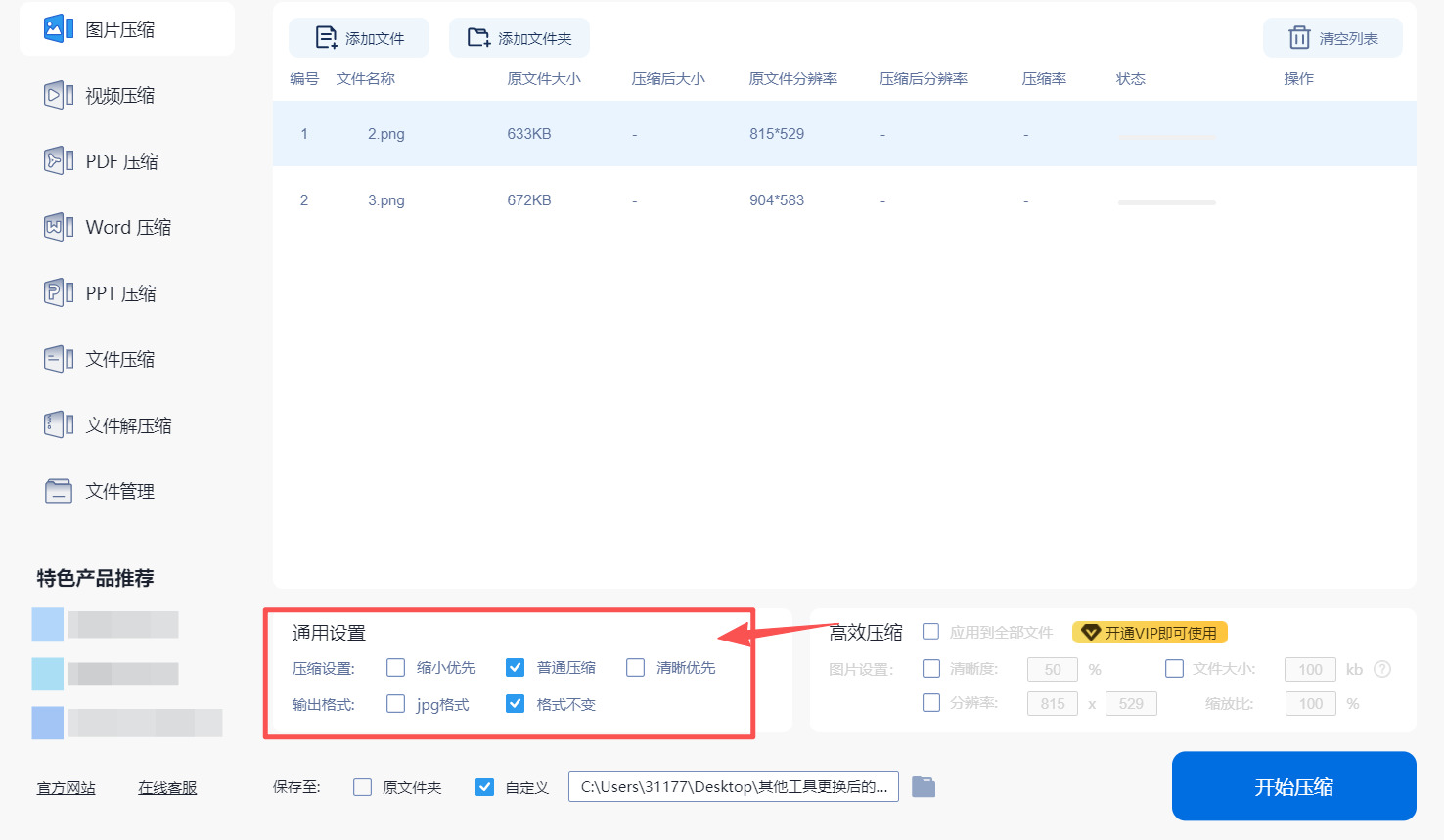The image size is (1444, 840).
Task: Check the 原文件夹 save option
Action: pos(363,787)
